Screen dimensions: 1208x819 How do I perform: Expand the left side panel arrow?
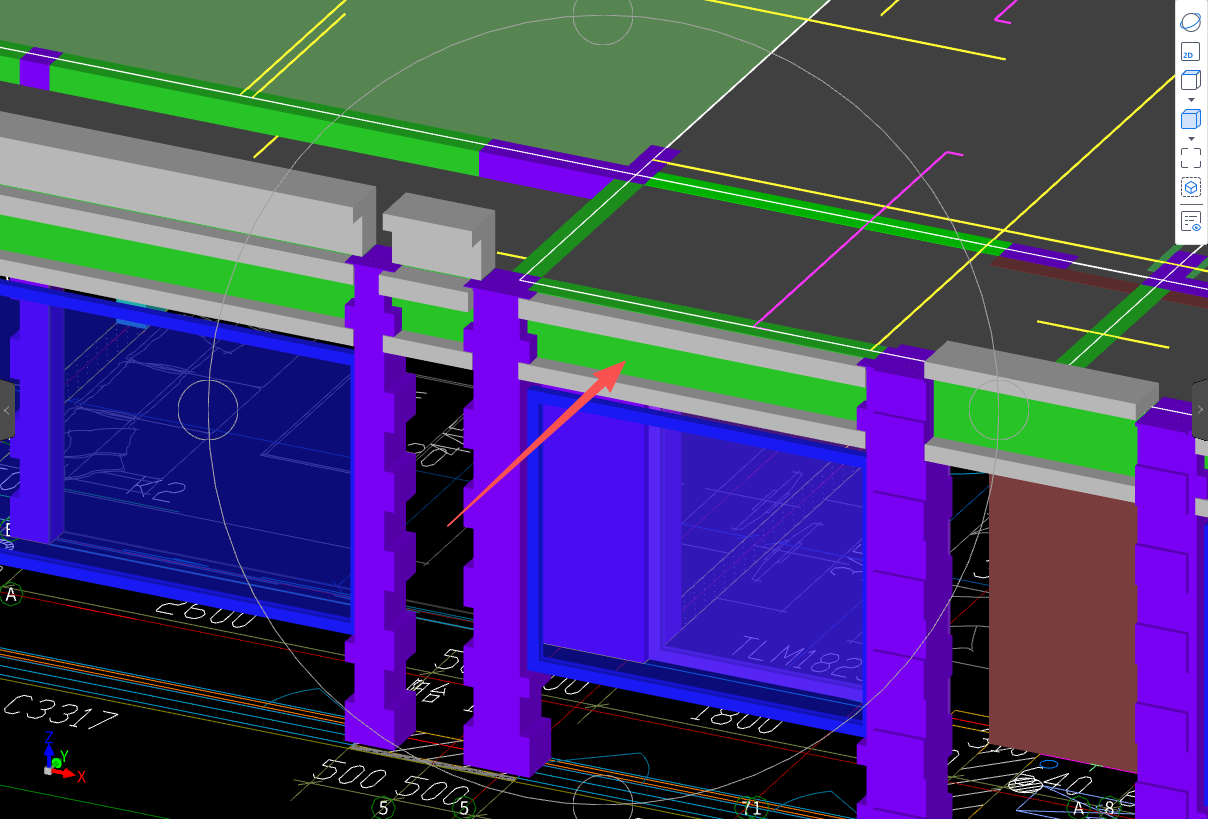pyautogui.click(x=7, y=410)
